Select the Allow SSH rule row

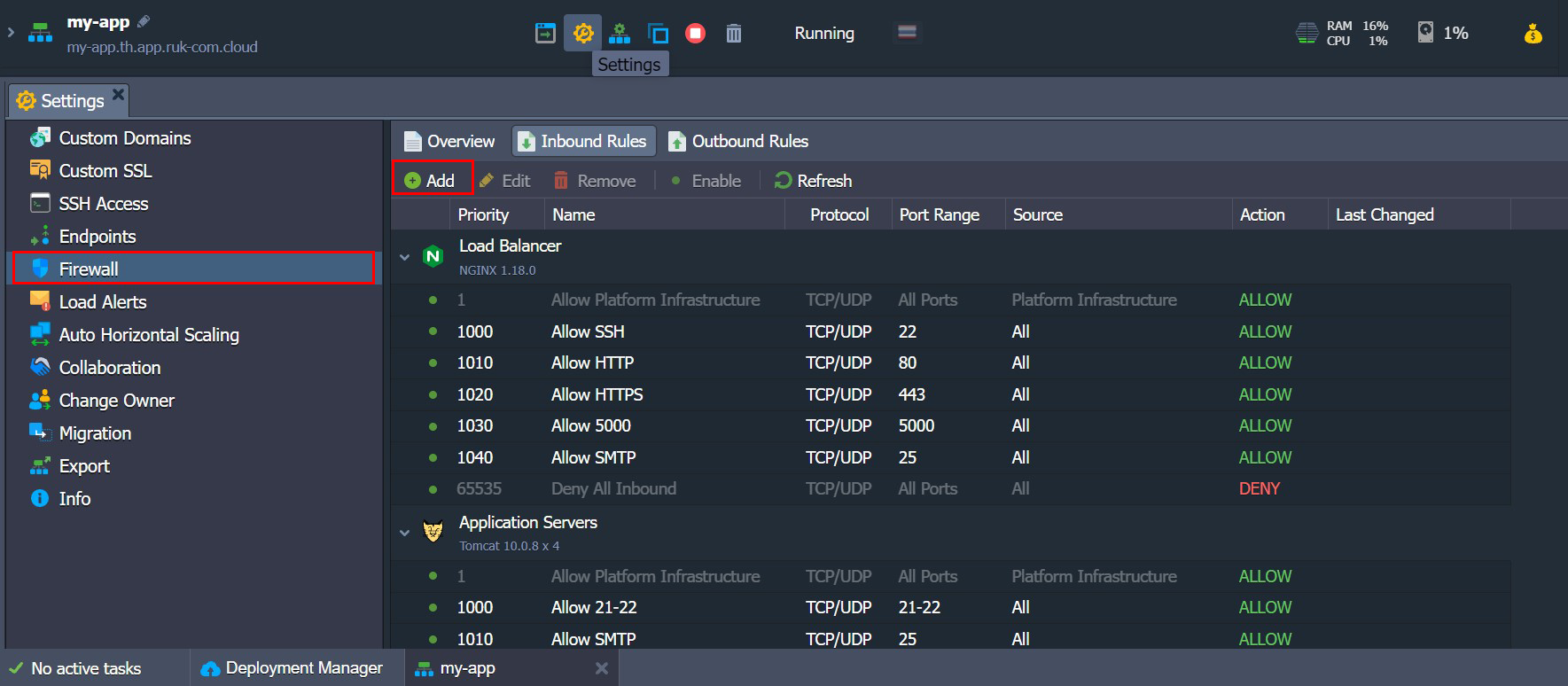pyautogui.click(x=951, y=331)
